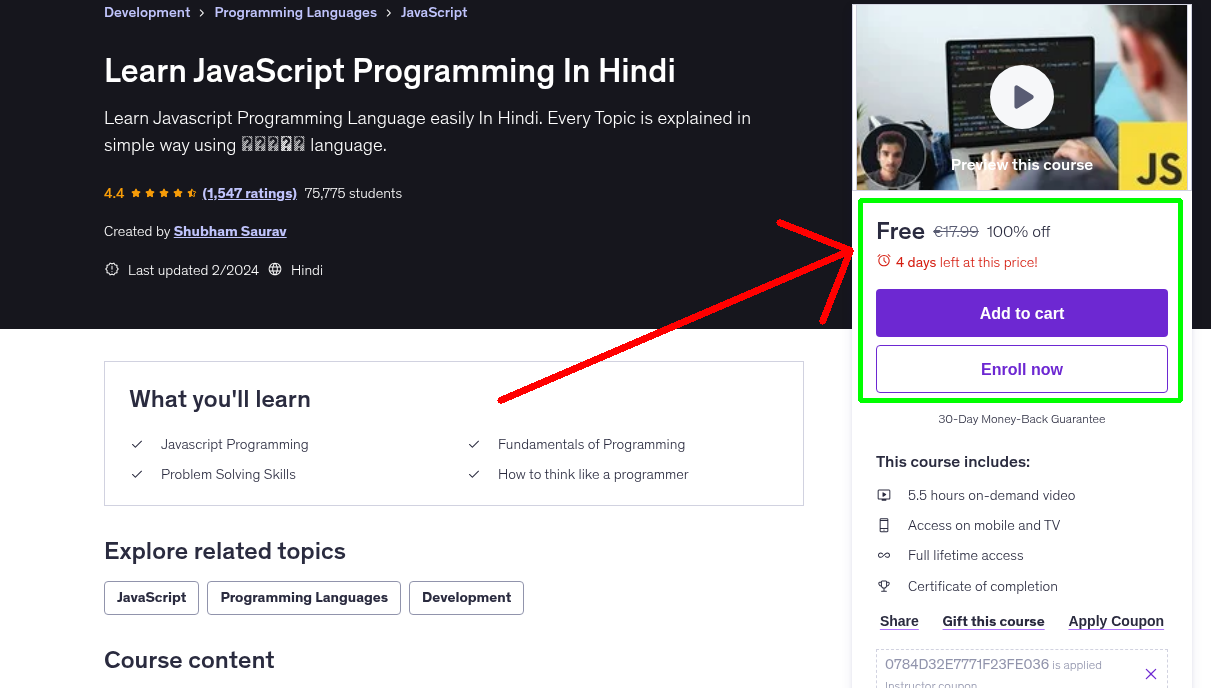Share this course

898,621
